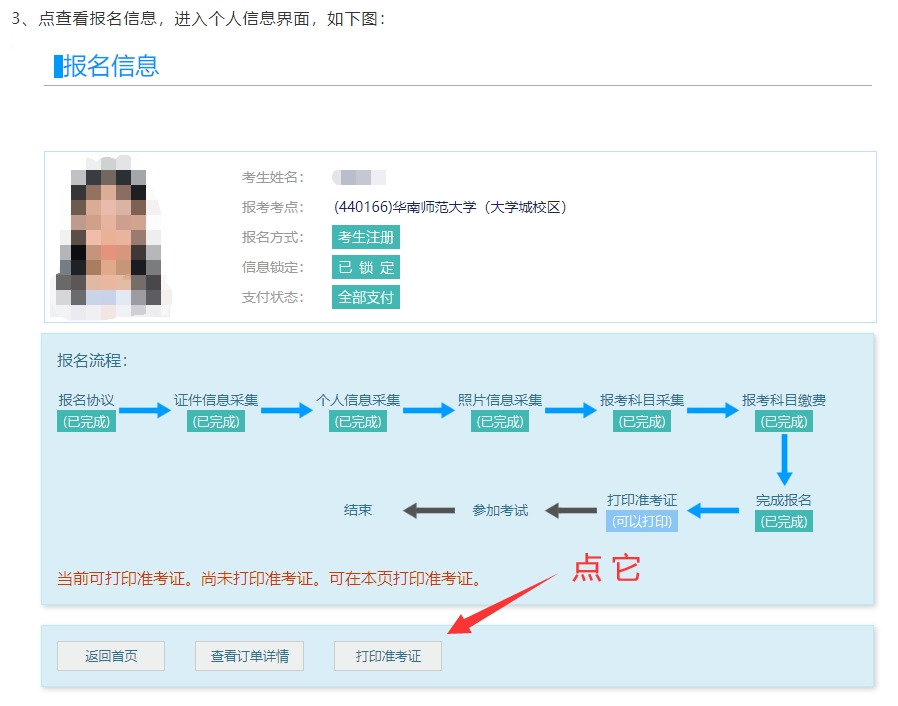Image resolution: width=898 pixels, height=706 pixels.
Task: Click the 完成报名 step label
Action: (x=784, y=500)
